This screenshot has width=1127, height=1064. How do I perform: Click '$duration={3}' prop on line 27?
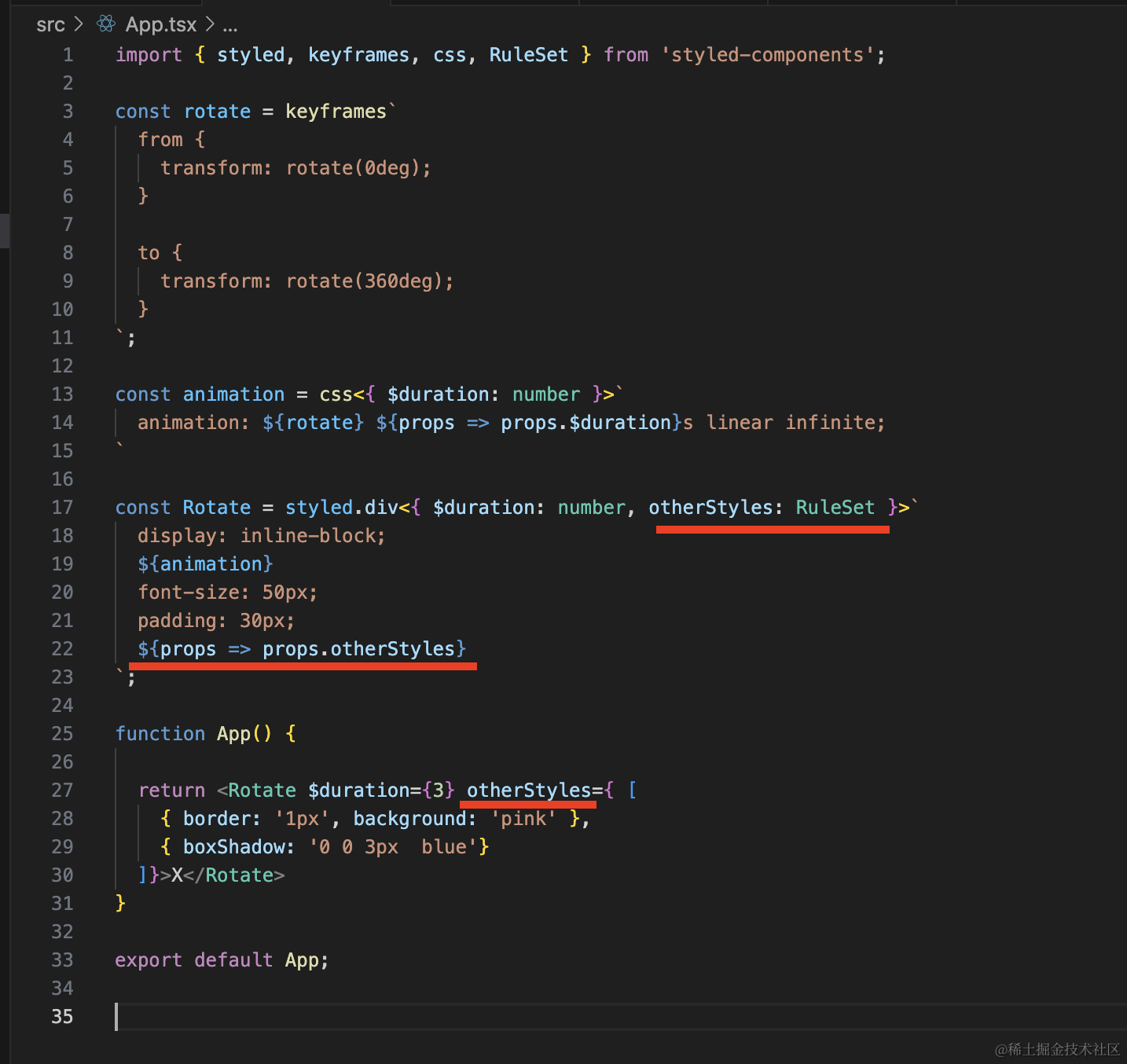coord(381,791)
